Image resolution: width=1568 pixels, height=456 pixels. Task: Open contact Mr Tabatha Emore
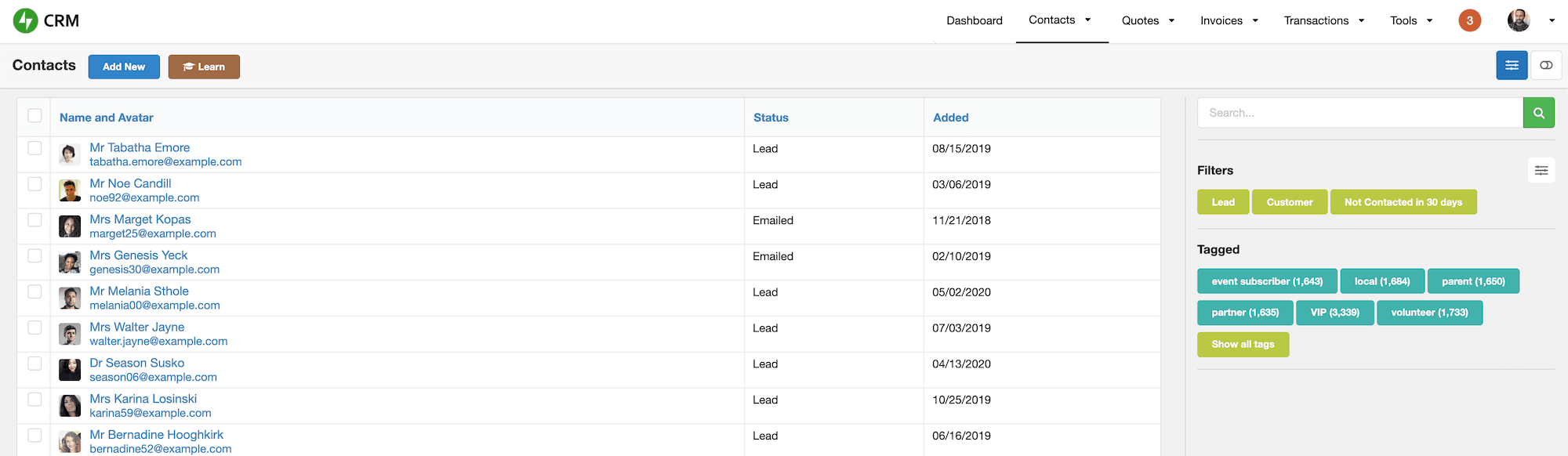[x=140, y=147]
